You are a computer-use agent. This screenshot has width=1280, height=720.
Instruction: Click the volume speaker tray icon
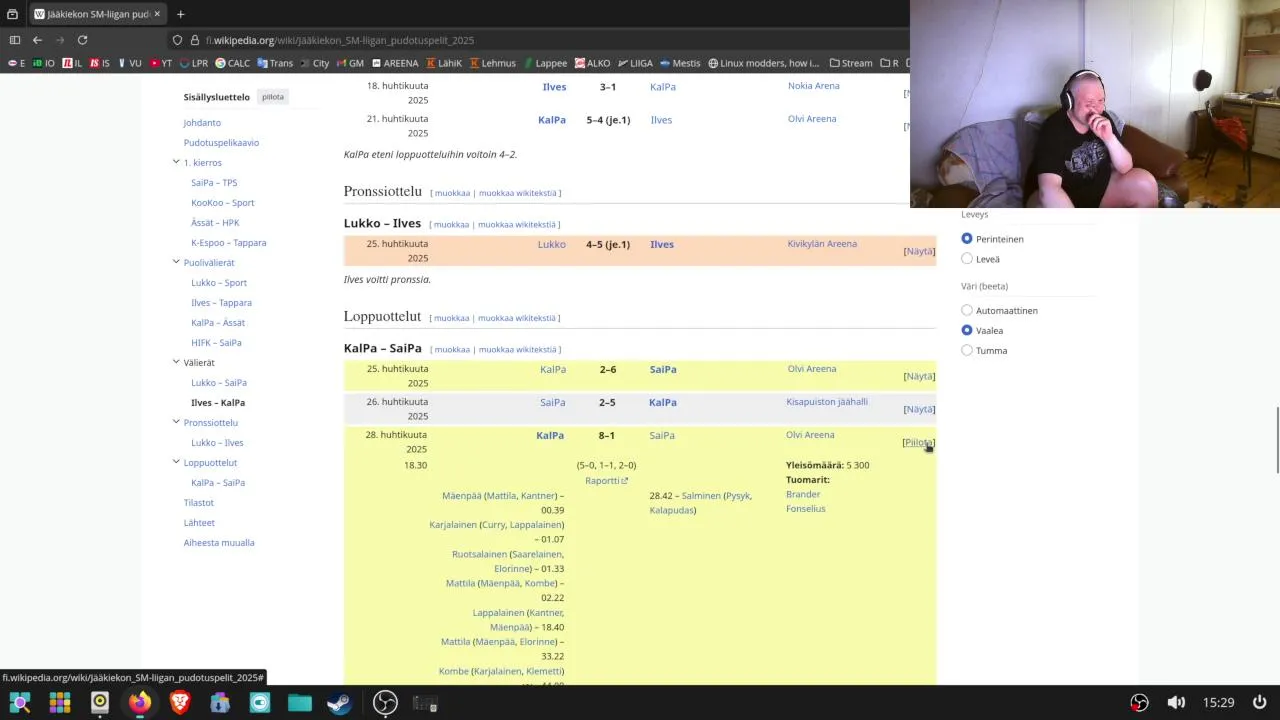1176,703
